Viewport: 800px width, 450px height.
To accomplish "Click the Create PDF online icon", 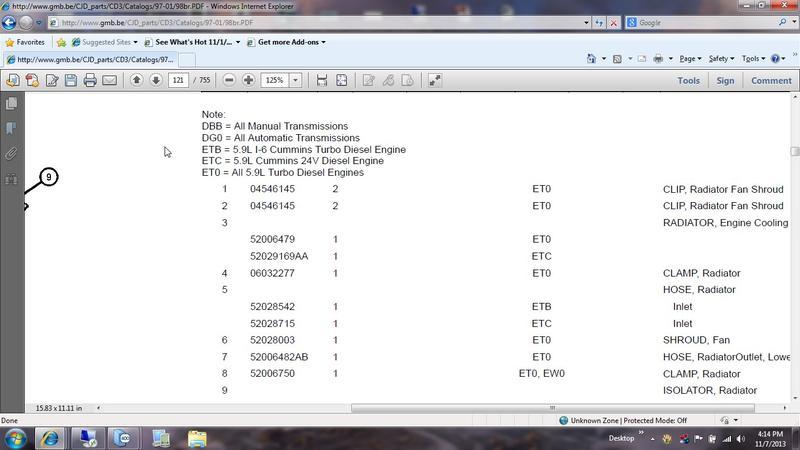I will click(32, 80).
